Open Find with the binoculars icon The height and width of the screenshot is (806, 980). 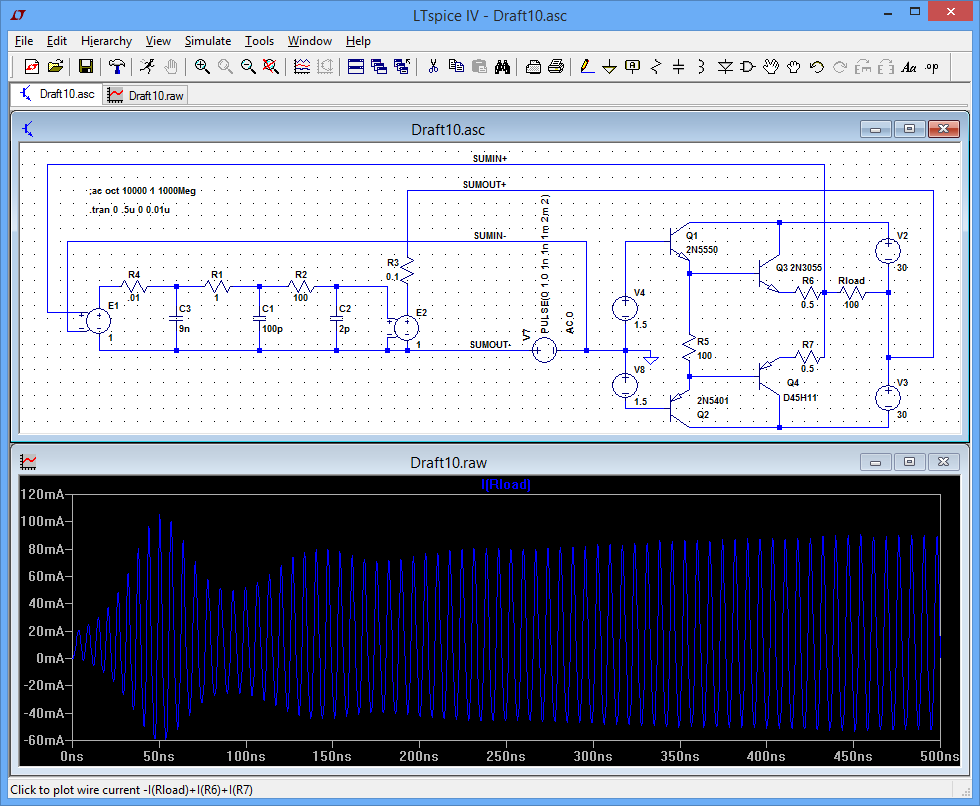502,66
